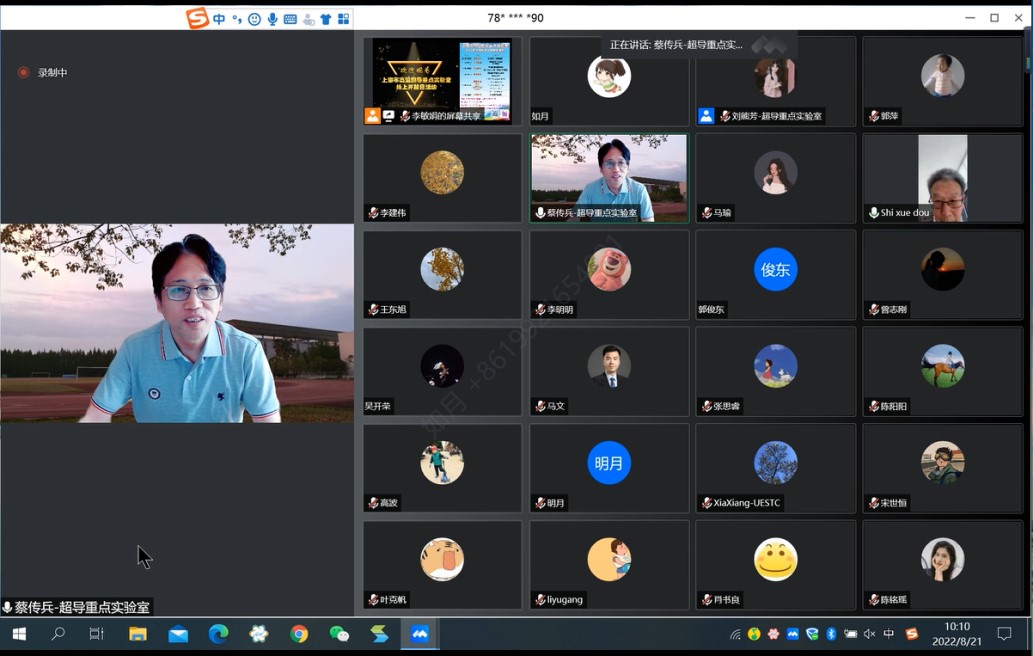Toggle Chinese/English mode on the Sogou floating toolbar
Screen dimensions: 1033x656
click(219, 19)
